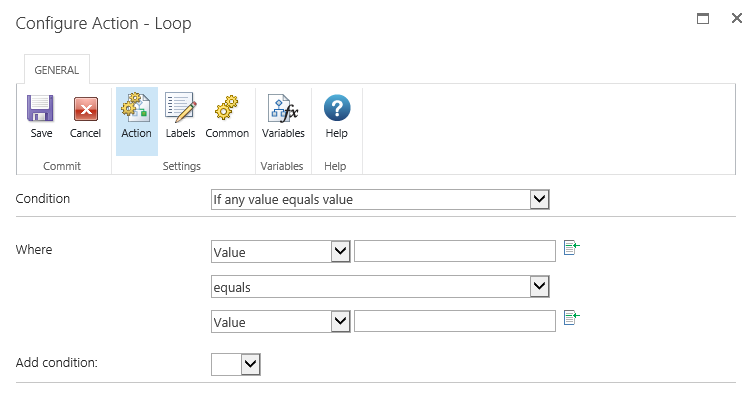Open the second Value type dropdown
750x401 pixels.
point(340,322)
